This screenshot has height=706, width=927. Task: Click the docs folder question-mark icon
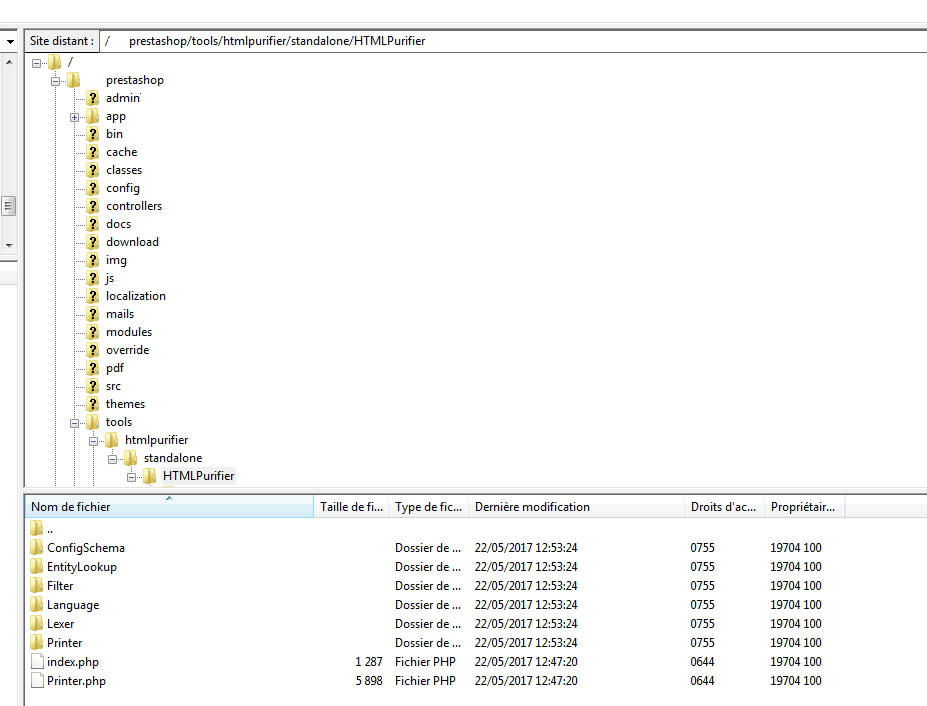93,224
